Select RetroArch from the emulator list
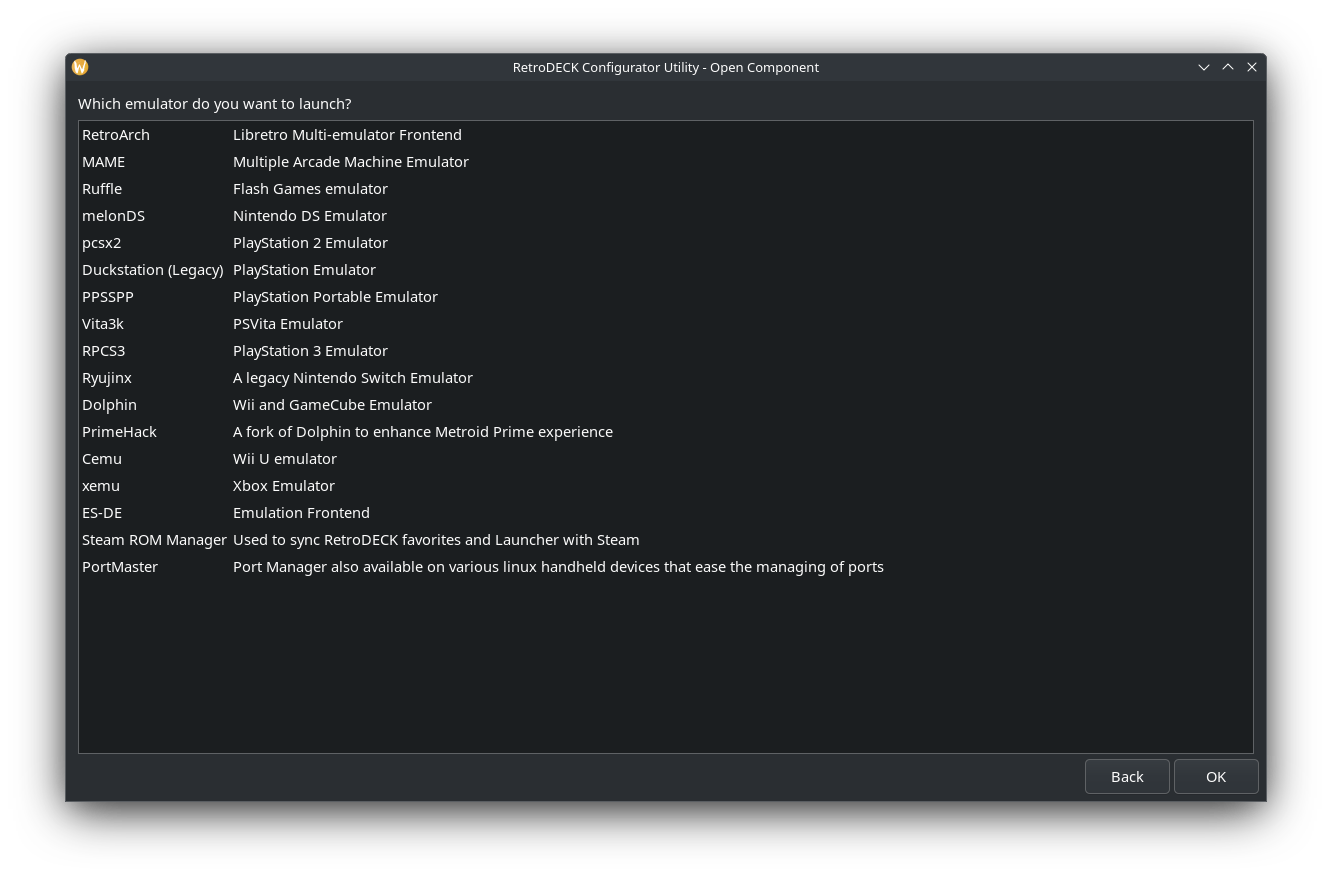The image size is (1332, 879). (x=116, y=135)
